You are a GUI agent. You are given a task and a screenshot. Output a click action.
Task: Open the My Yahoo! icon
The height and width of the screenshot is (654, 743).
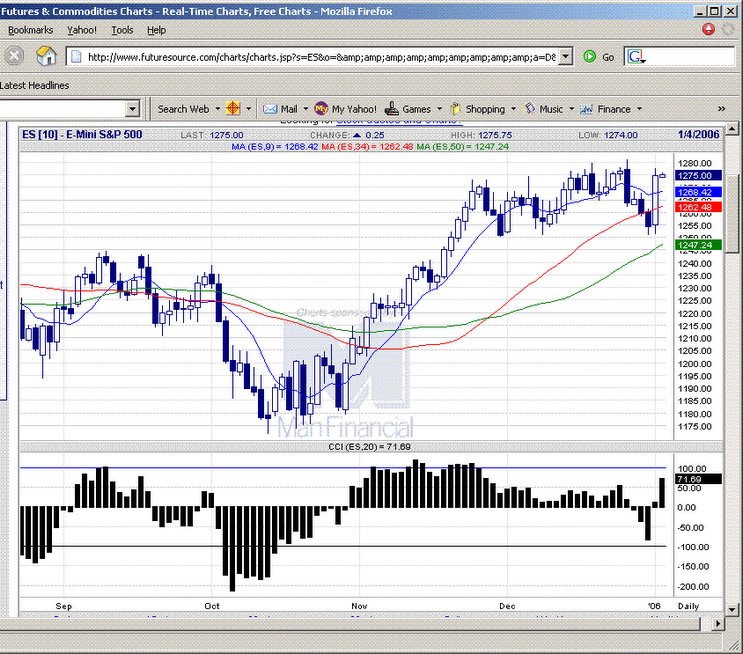point(321,109)
